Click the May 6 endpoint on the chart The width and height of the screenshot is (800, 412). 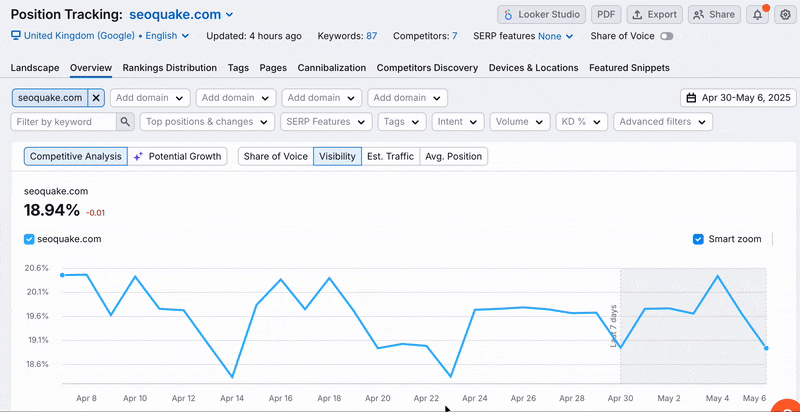click(766, 348)
